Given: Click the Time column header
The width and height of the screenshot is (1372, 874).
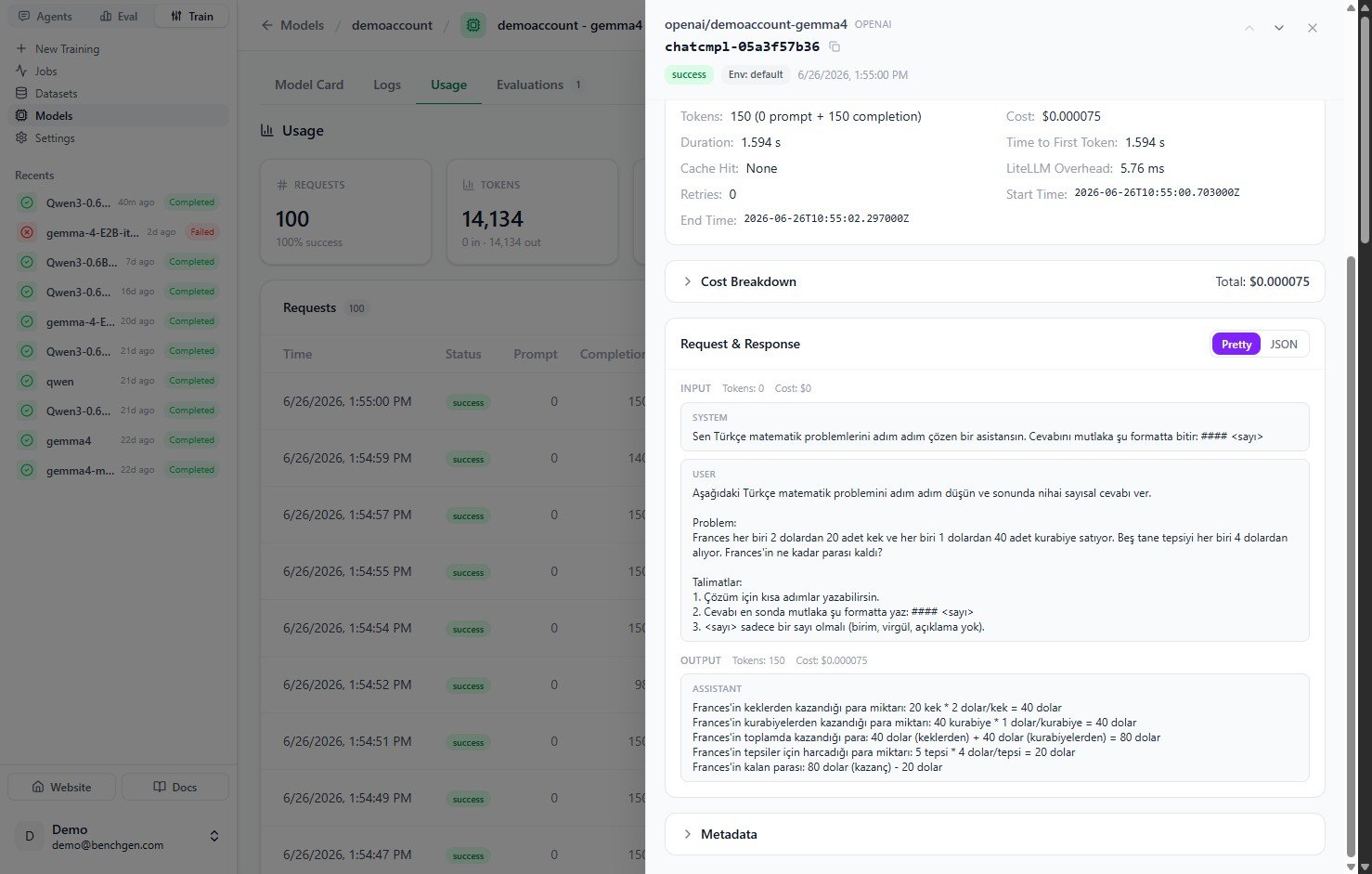Looking at the screenshot, I should pos(297,354).
